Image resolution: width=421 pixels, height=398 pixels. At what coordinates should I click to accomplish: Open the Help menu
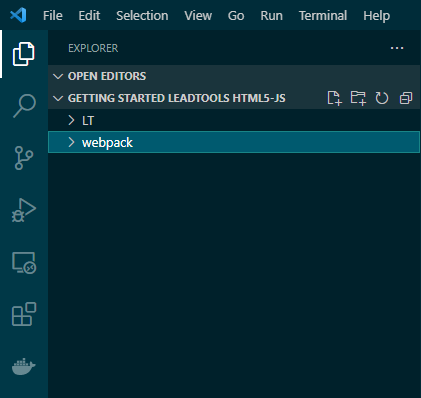coord(376,15)
